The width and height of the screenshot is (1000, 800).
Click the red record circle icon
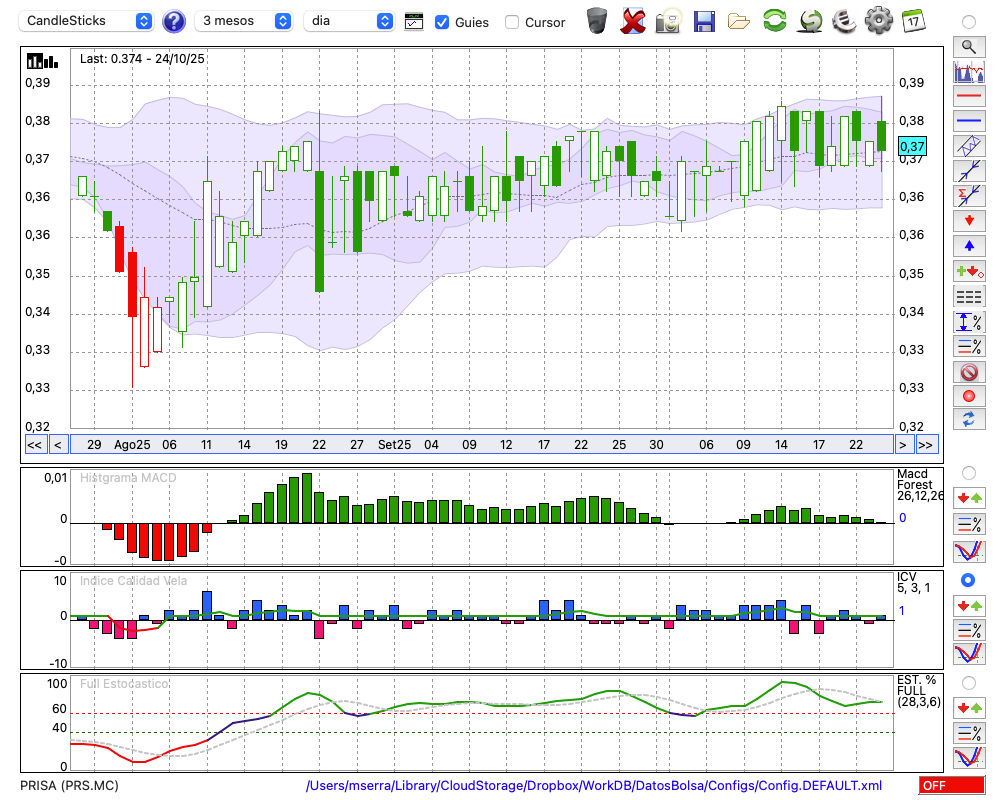coord(969,396)
